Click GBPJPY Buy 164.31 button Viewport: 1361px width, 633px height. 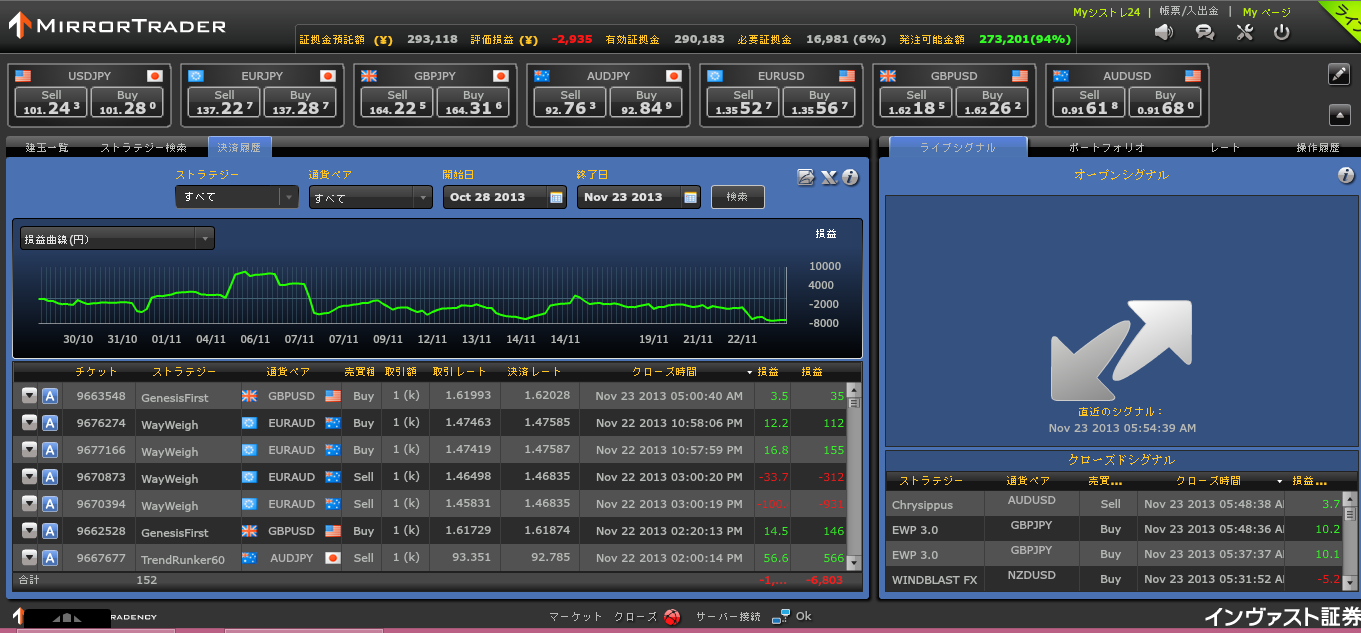point(474,103)
